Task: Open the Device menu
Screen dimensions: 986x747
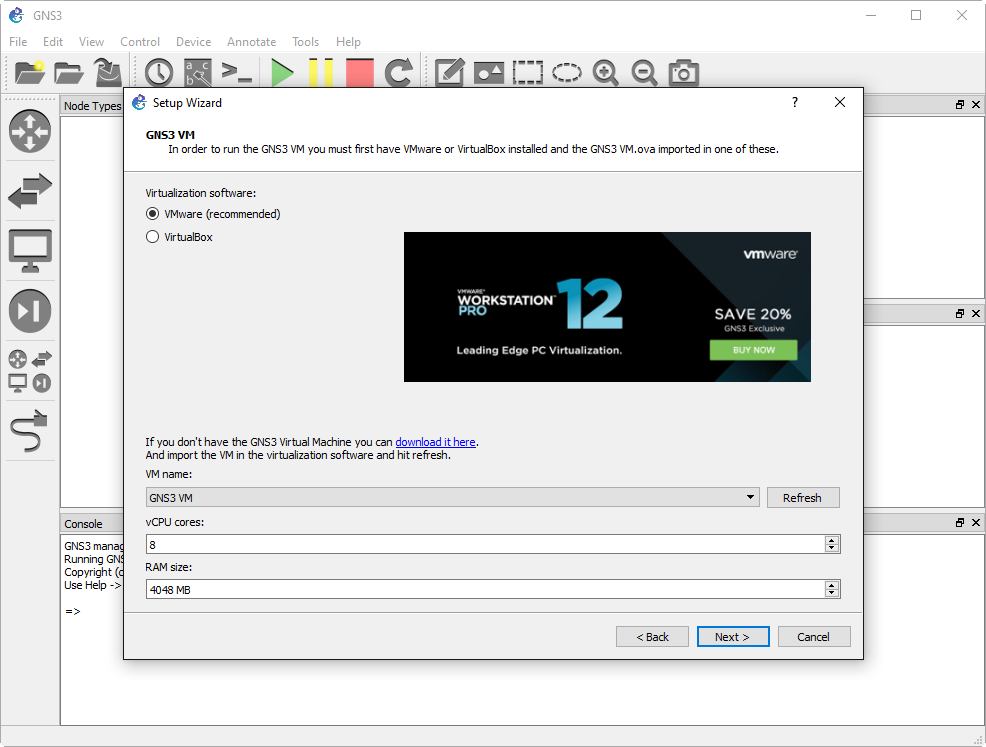Action: pyautogui.click(x=193, y=42)
